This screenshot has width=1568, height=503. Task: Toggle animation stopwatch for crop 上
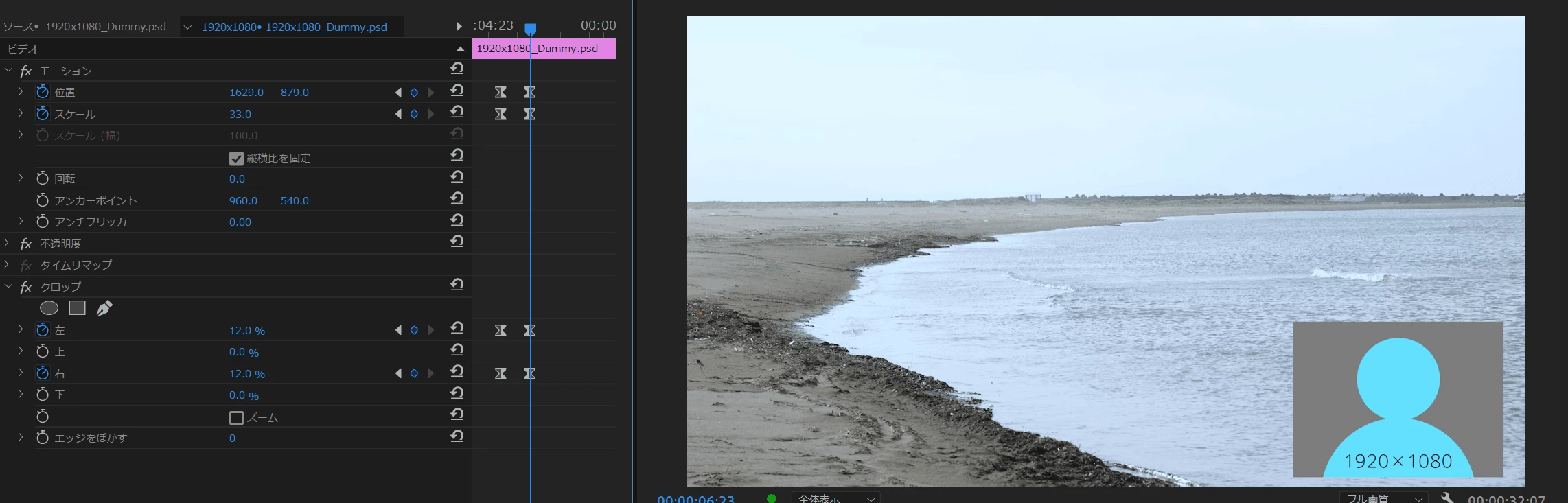point(43,351)
